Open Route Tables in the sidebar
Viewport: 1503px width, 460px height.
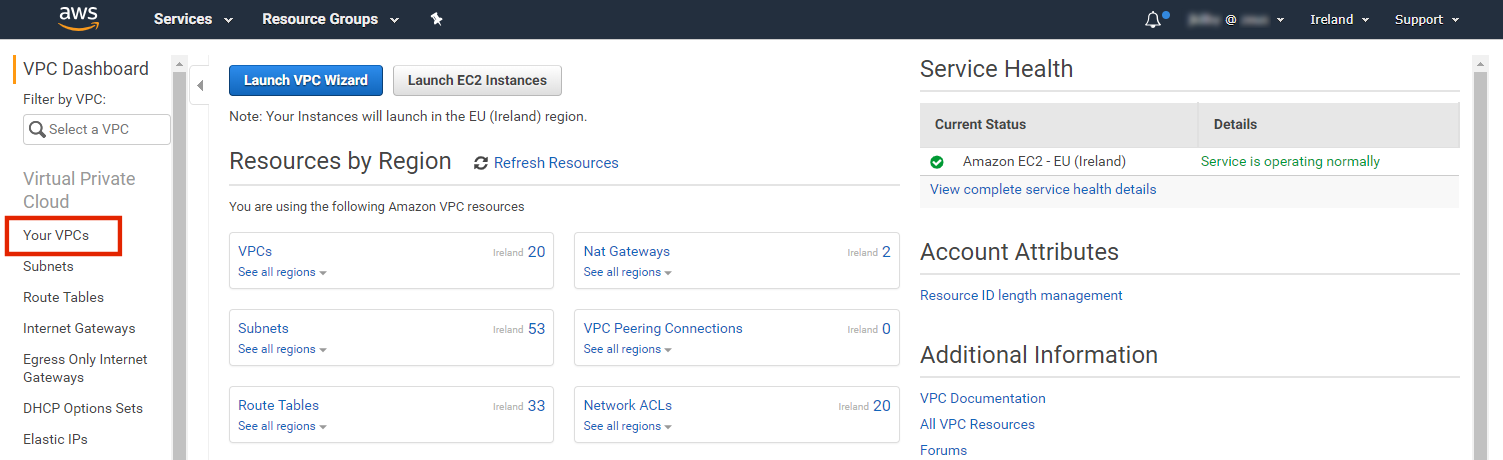(x=63, y=297)
